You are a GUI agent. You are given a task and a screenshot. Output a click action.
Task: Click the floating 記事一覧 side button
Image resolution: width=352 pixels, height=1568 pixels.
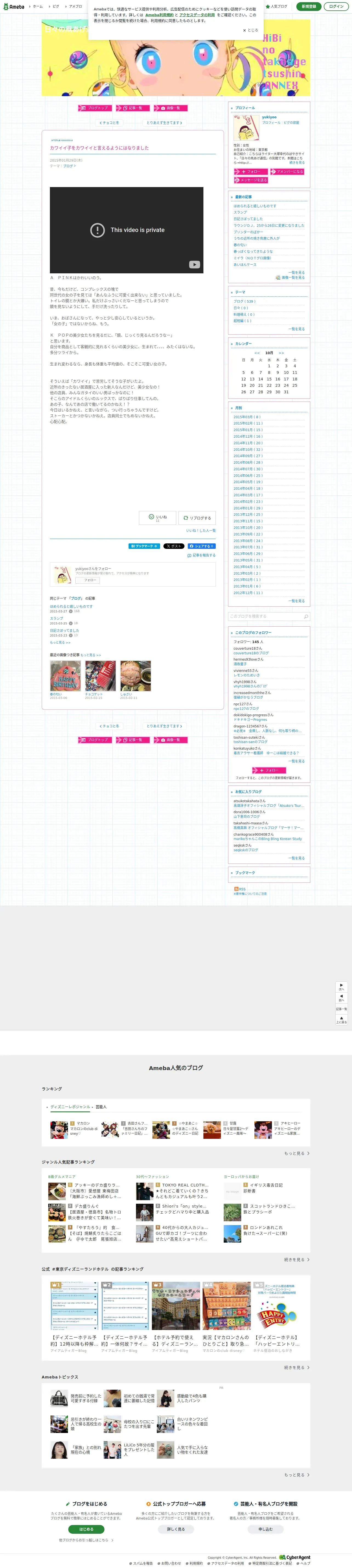tap(341, 1009)
